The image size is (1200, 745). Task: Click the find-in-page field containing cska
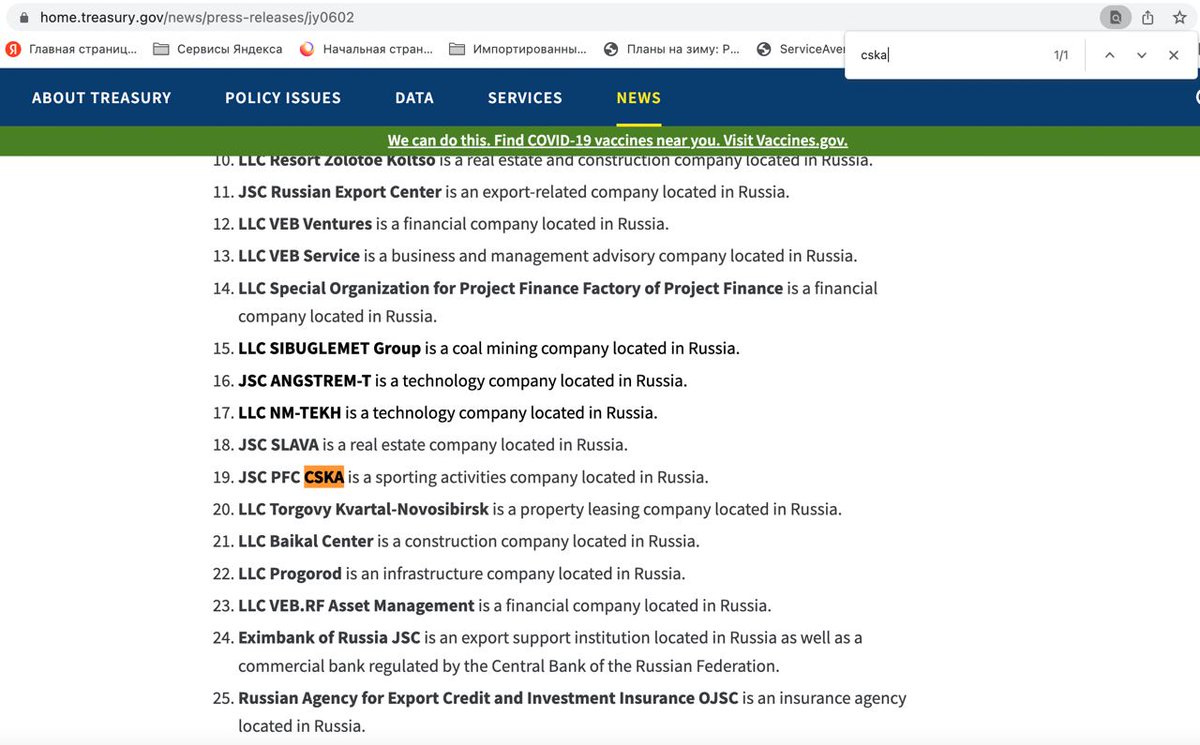click(x=950, y=55)
